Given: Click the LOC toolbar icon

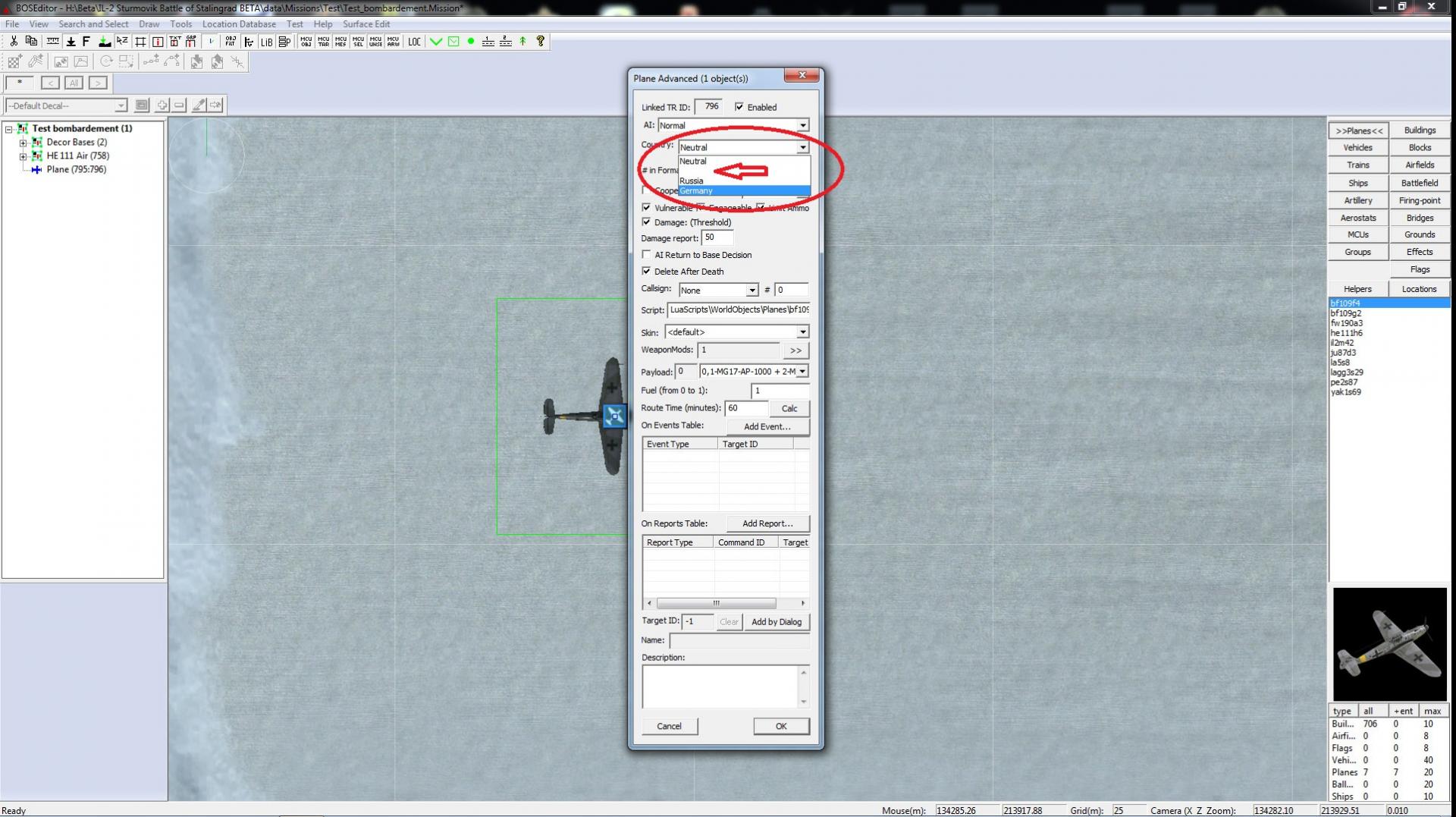Looking at the screenshot, I should [414, 42].
